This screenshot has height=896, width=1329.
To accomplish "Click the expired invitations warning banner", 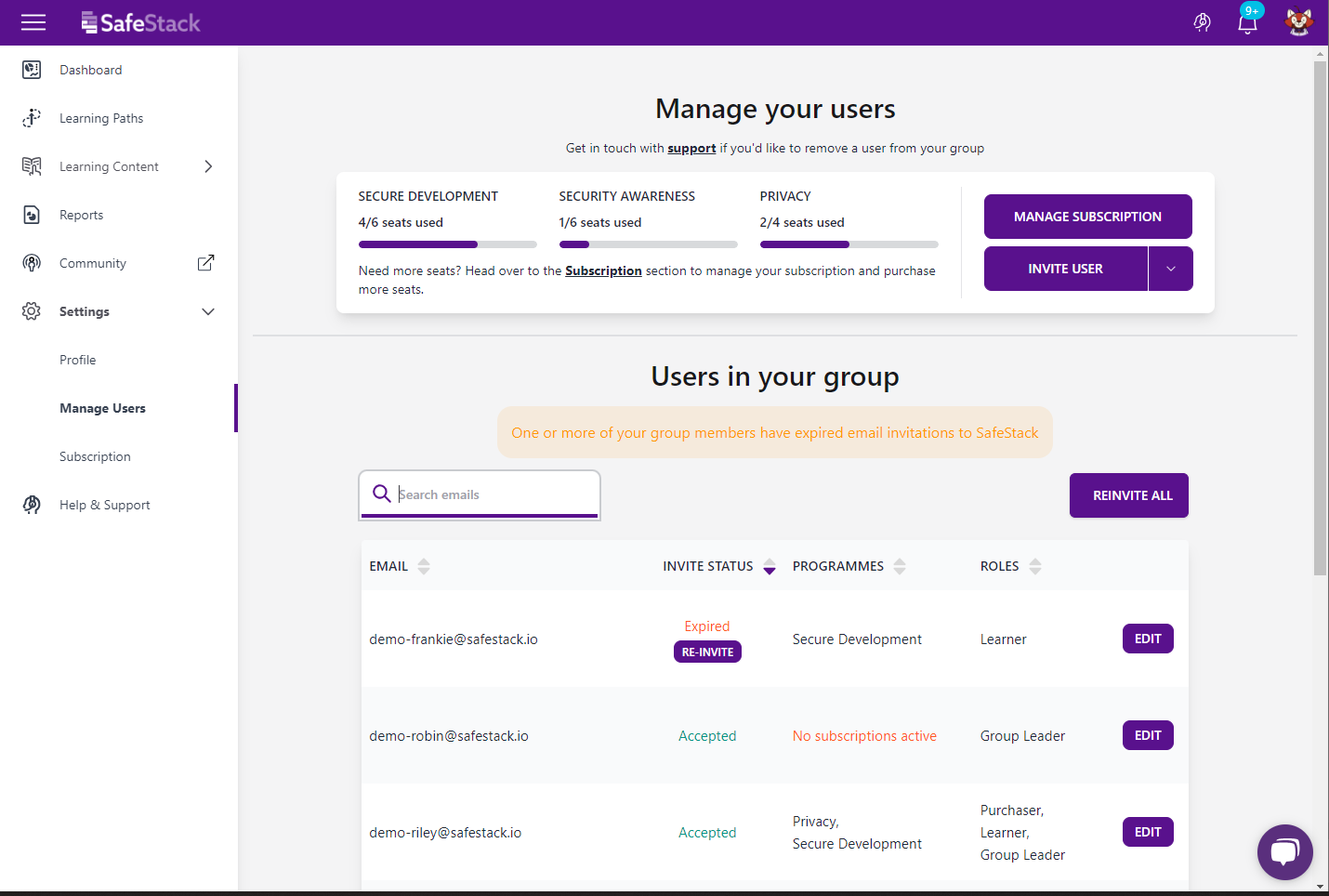I will click(775, 432).
